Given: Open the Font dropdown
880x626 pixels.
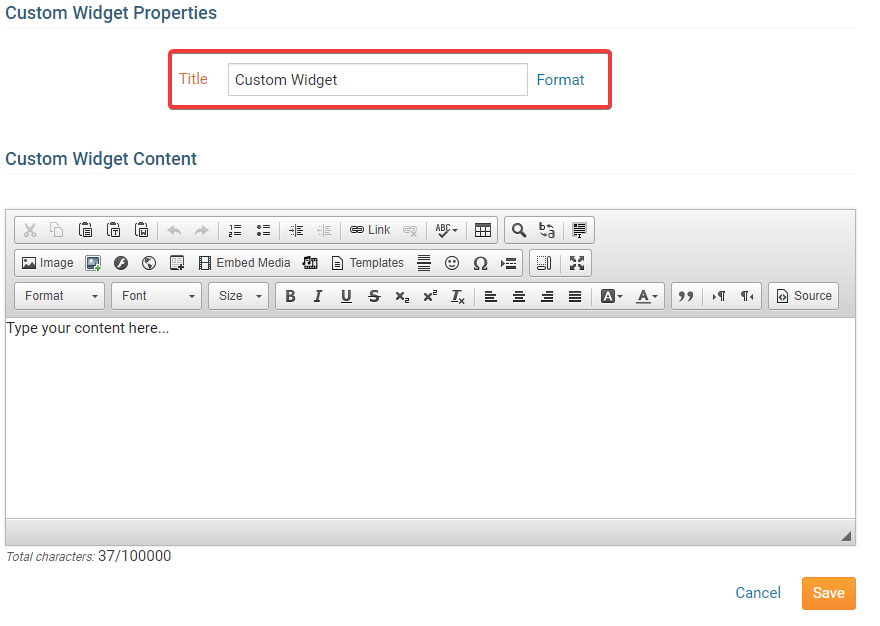Looking at the screenshot, I should 156,296.
